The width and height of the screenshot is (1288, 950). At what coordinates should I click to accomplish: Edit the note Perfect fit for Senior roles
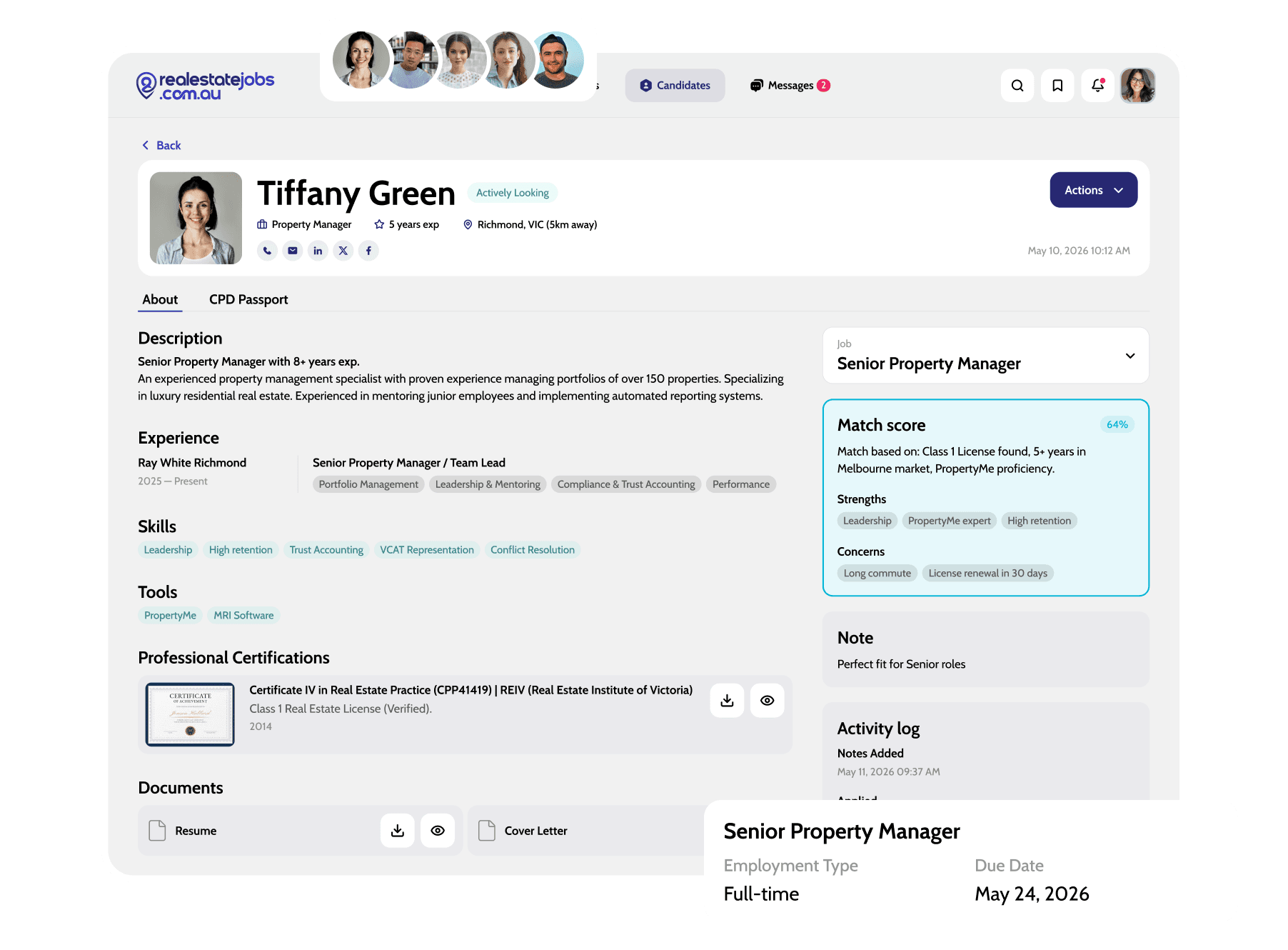[901, 664]
